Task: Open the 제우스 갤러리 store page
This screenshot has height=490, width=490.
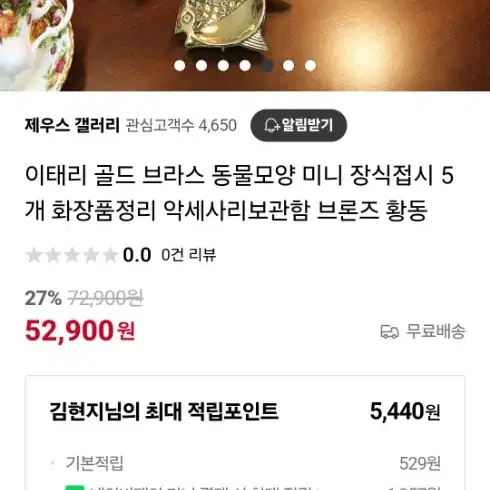Action: 72,125
